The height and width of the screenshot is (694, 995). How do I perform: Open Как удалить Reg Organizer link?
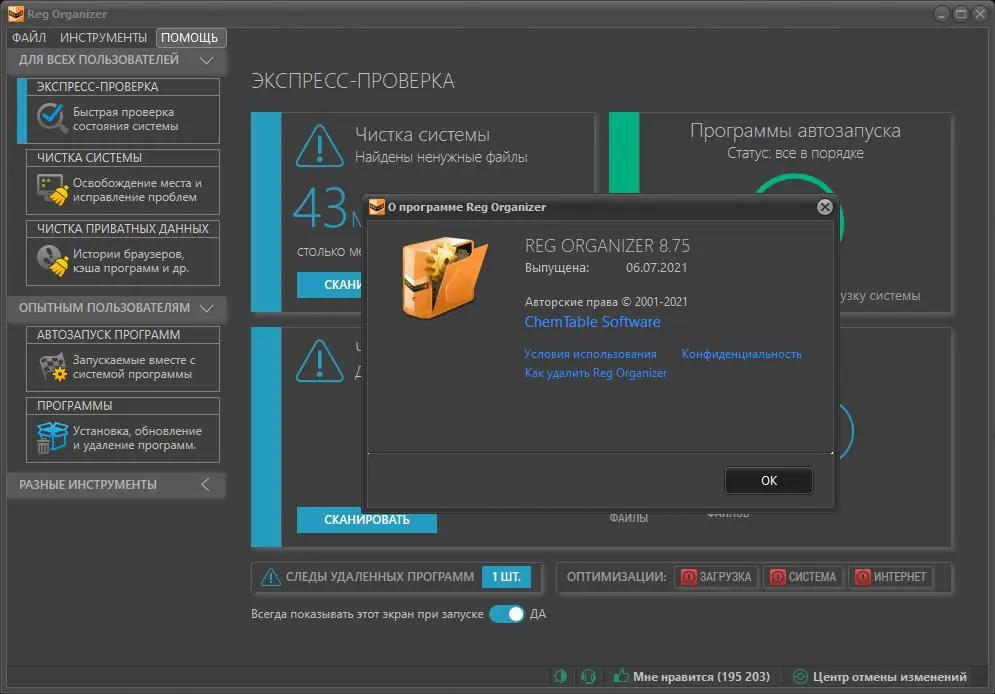click(596, 373)
